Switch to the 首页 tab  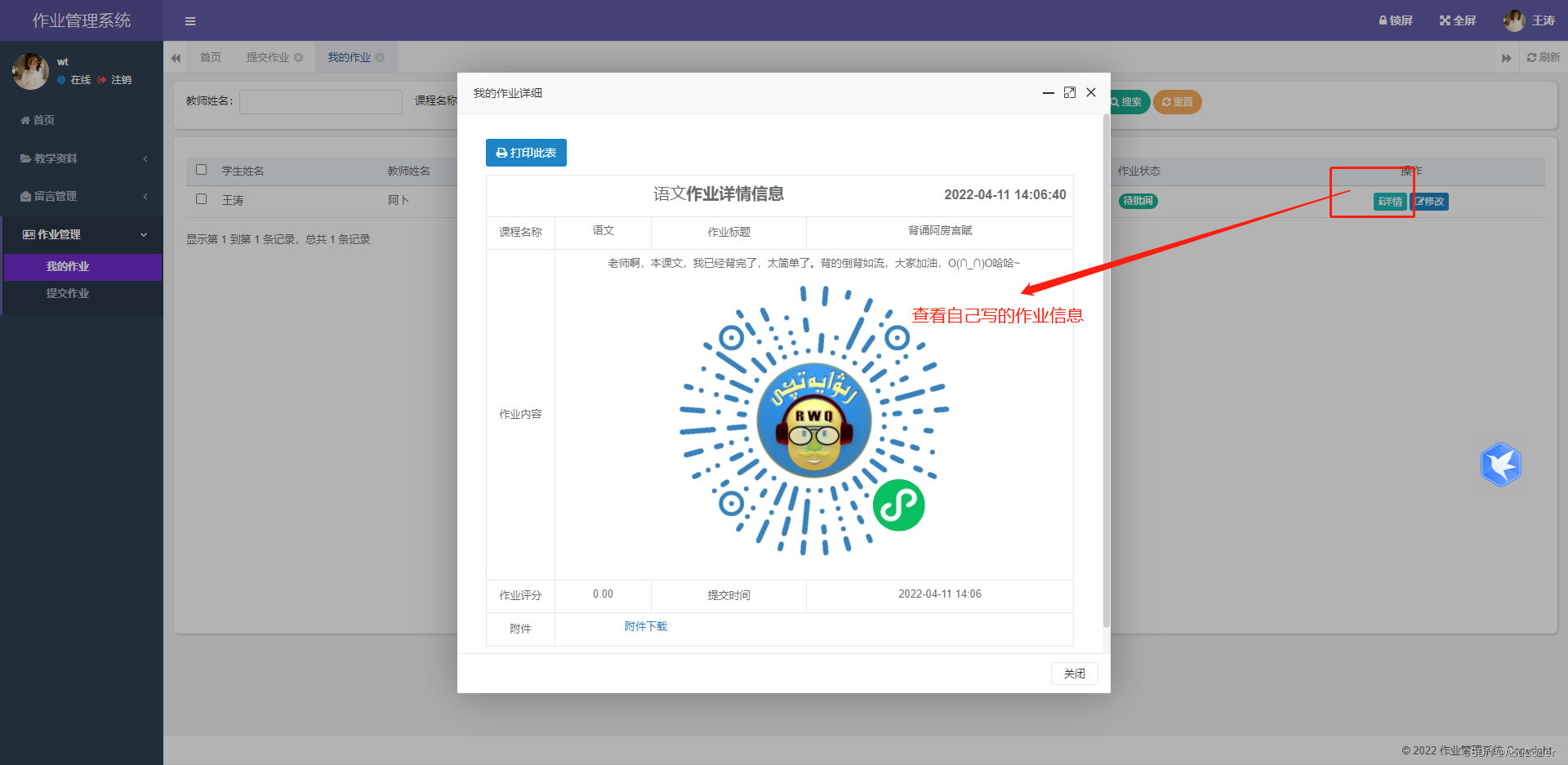tap(211, 57)
